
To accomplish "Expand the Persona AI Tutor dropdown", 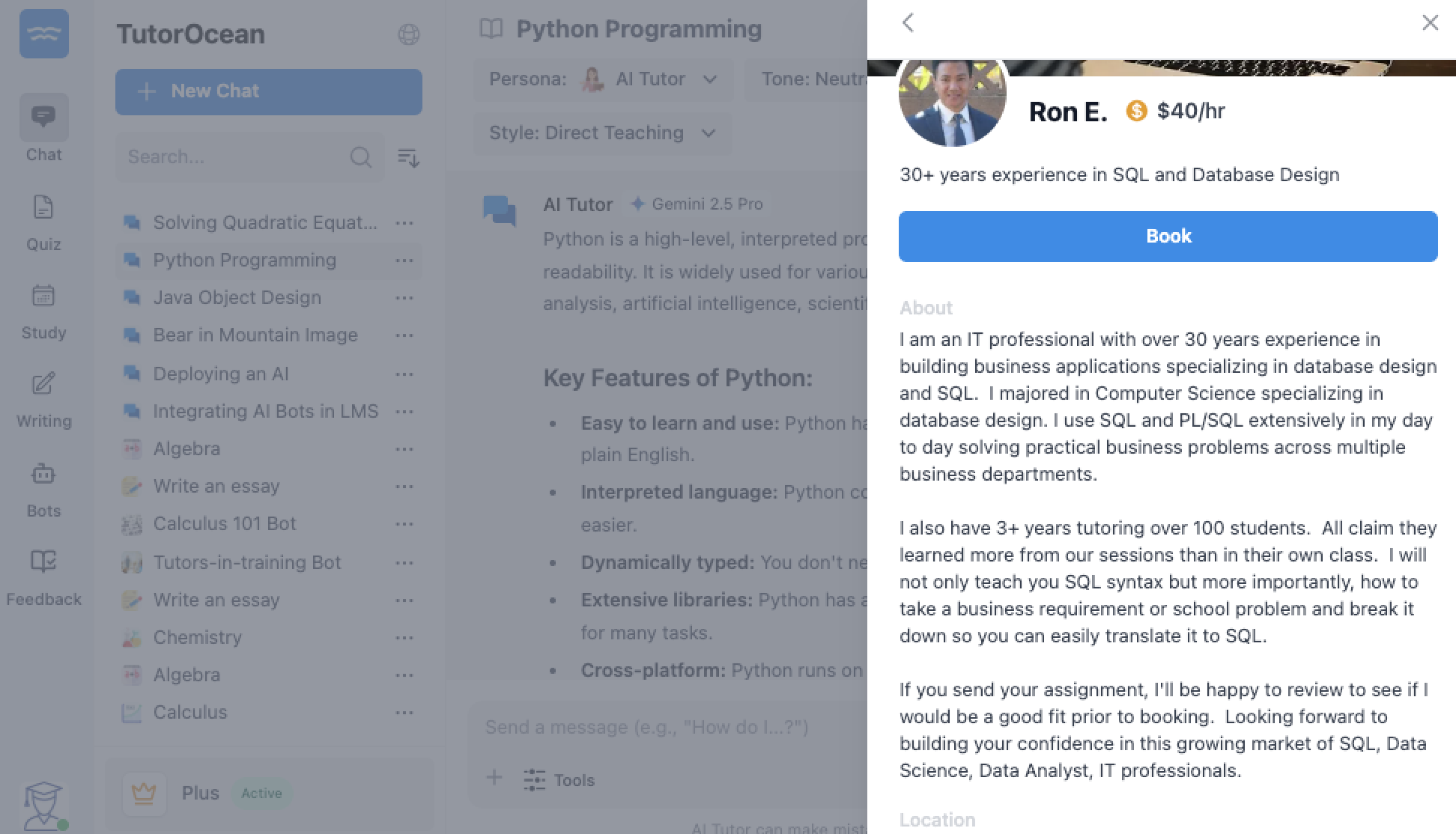I will point(603,79).
